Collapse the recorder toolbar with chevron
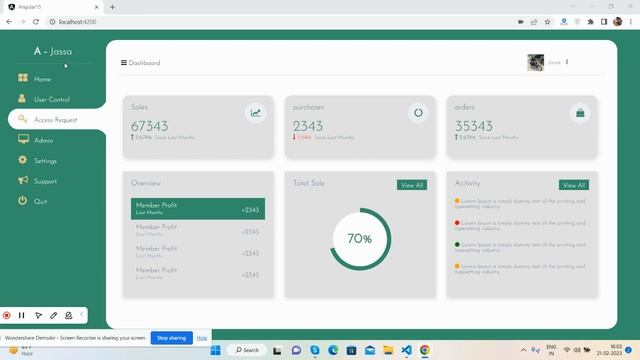 point(82,314)
